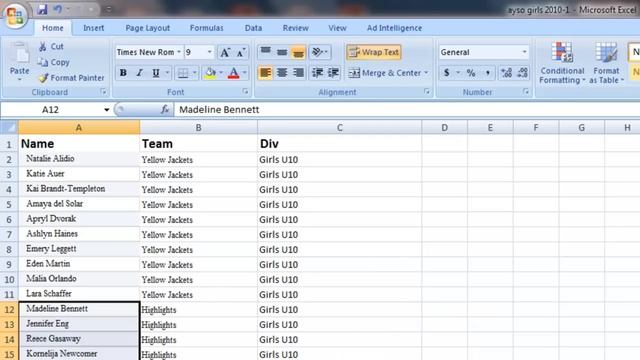Switch to the Insert tab
Image resolution: width=640 pixels, height=360 pixels.
pyautogui.click(x=93, y=28)
